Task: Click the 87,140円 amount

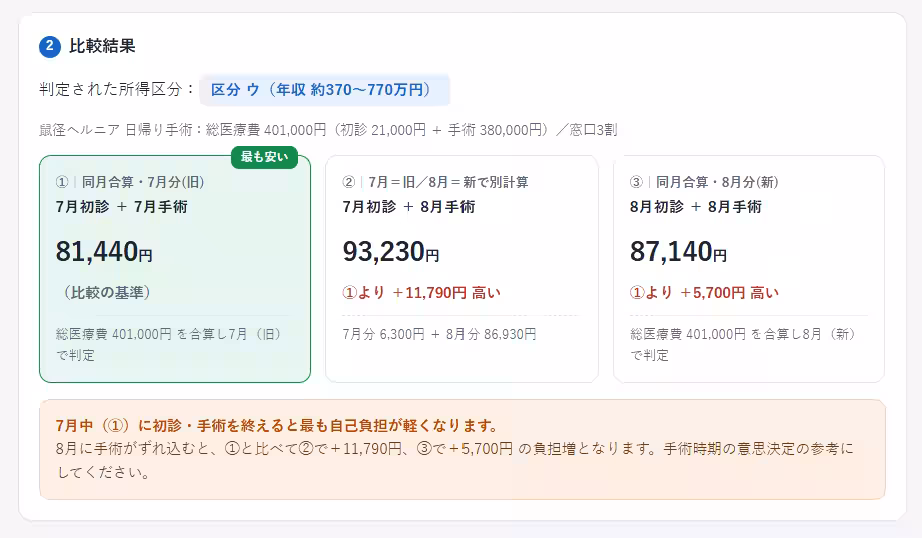Action: point(678,252)
